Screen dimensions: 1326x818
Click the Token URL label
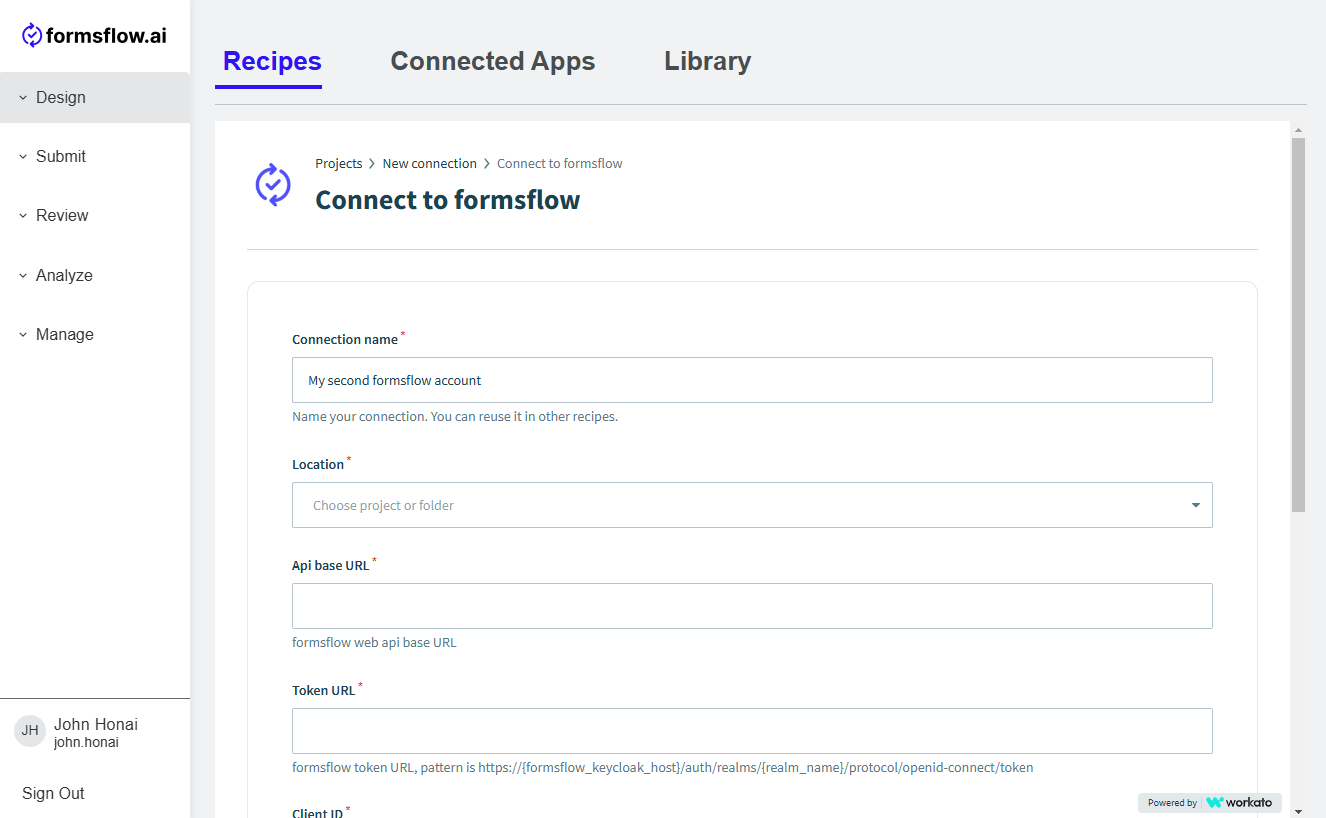click(x=324, y=690)
